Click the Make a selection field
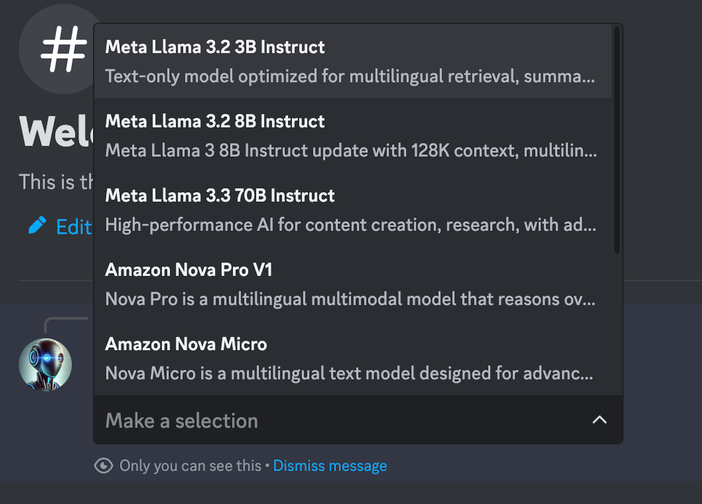Image resolution: width=702 pixels, height=504 pixels. pyautogui.click(x=358, y=420)
